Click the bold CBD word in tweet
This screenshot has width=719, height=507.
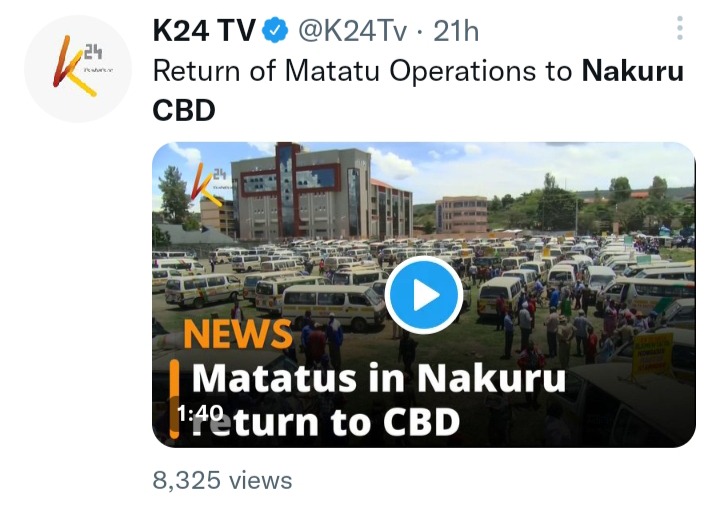184,110
